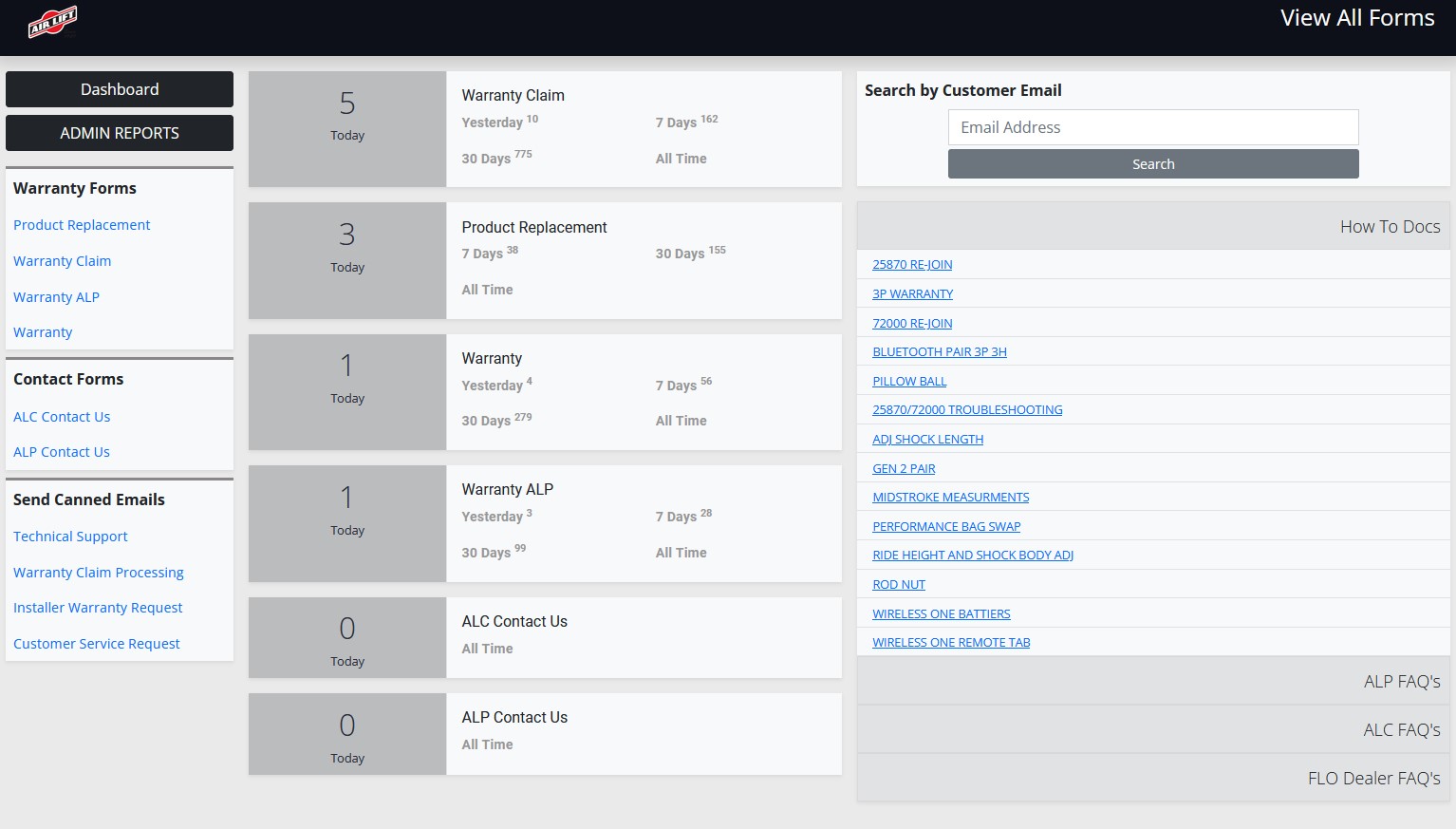Open the Product Replacement card title
Image resolution: width=1456 pixels, height=829 pixels.
click(x=534, y=228)
